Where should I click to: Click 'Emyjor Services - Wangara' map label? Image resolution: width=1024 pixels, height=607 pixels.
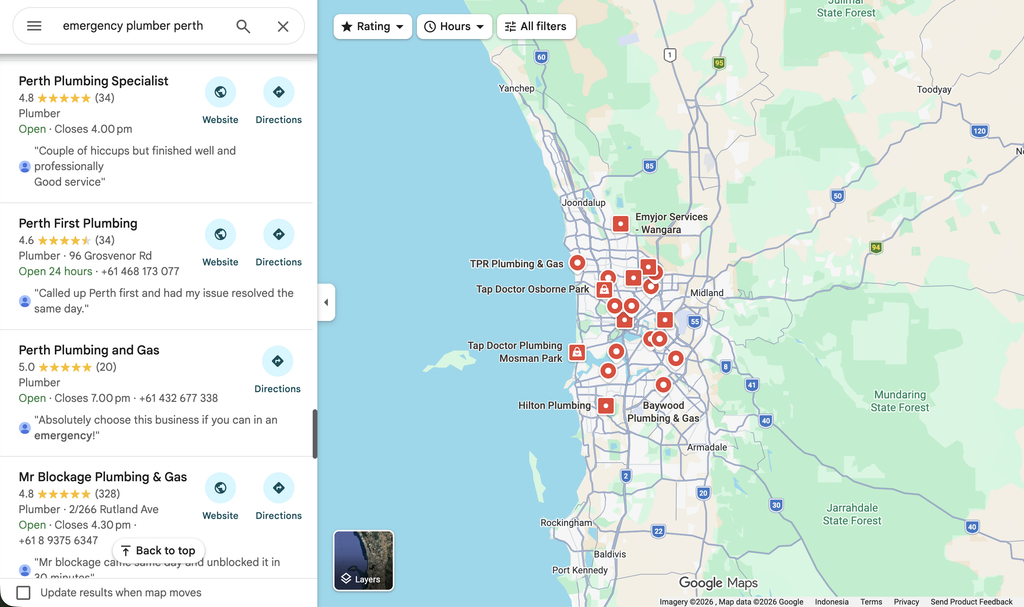(671, 223)
